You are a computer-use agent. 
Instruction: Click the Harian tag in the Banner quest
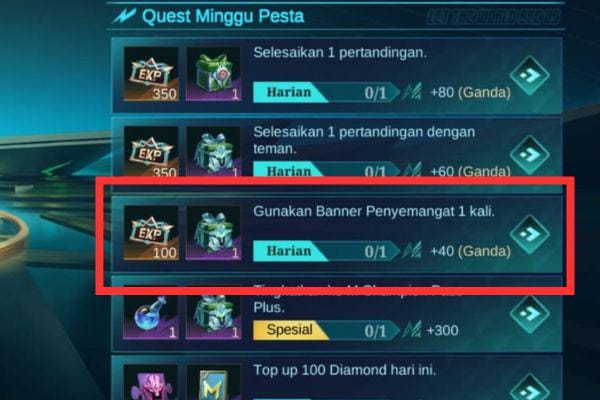tap(289, 251)
